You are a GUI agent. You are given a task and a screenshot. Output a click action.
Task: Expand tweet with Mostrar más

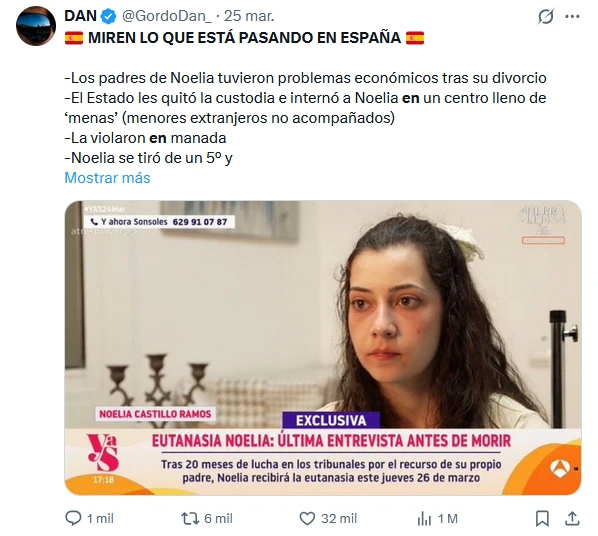tap(108, 178)
